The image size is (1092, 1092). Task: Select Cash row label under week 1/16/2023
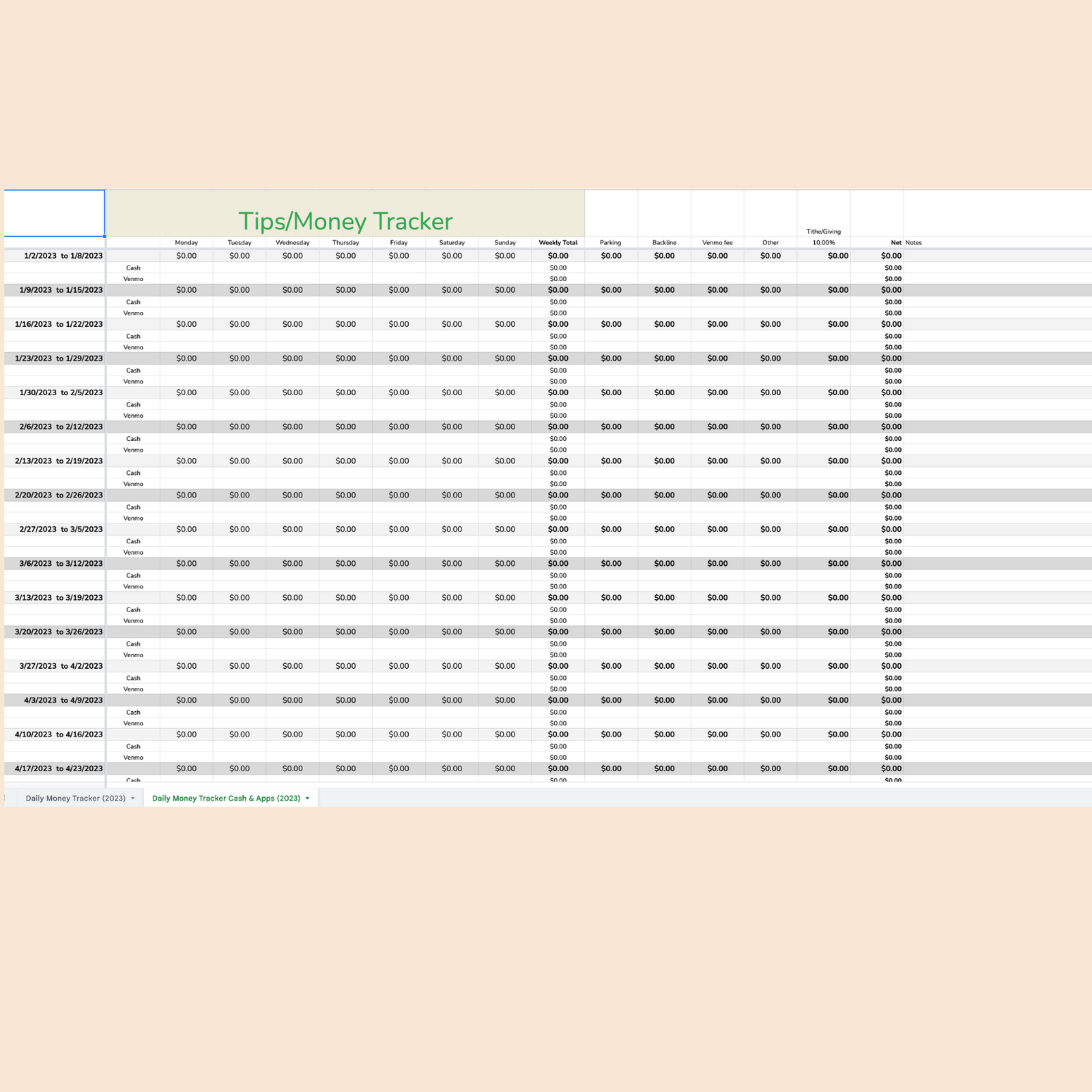[133, 336]
